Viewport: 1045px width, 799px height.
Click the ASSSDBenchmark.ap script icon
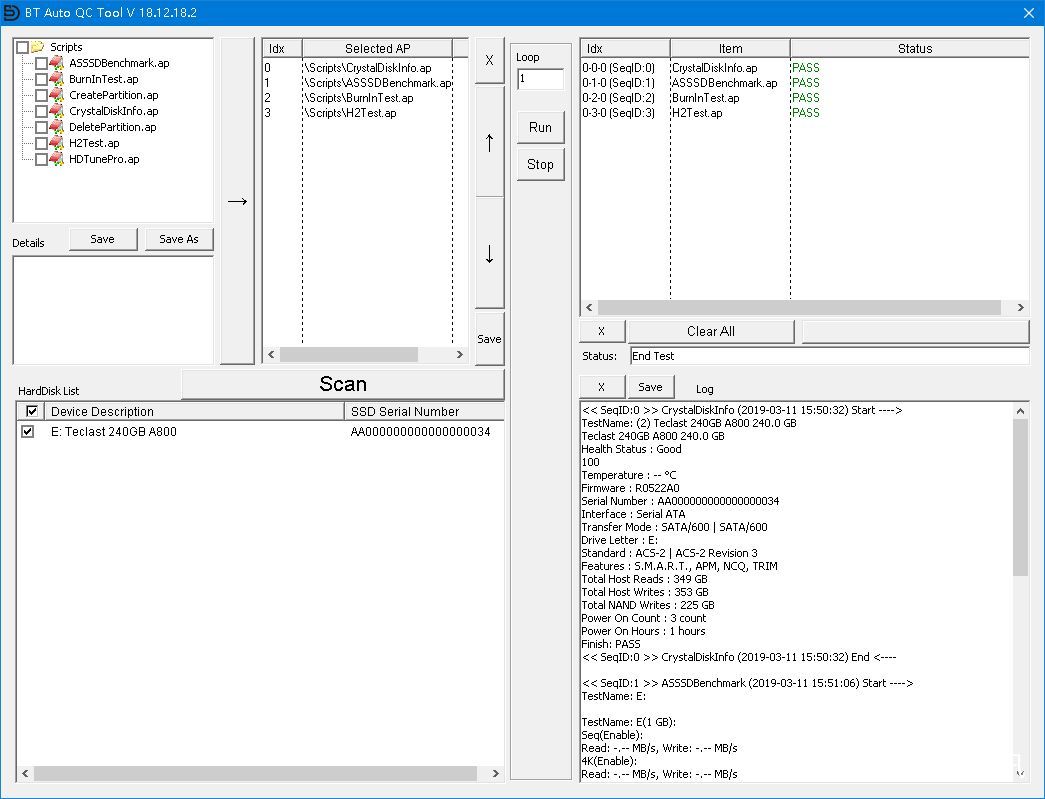[x=57, y=63]
